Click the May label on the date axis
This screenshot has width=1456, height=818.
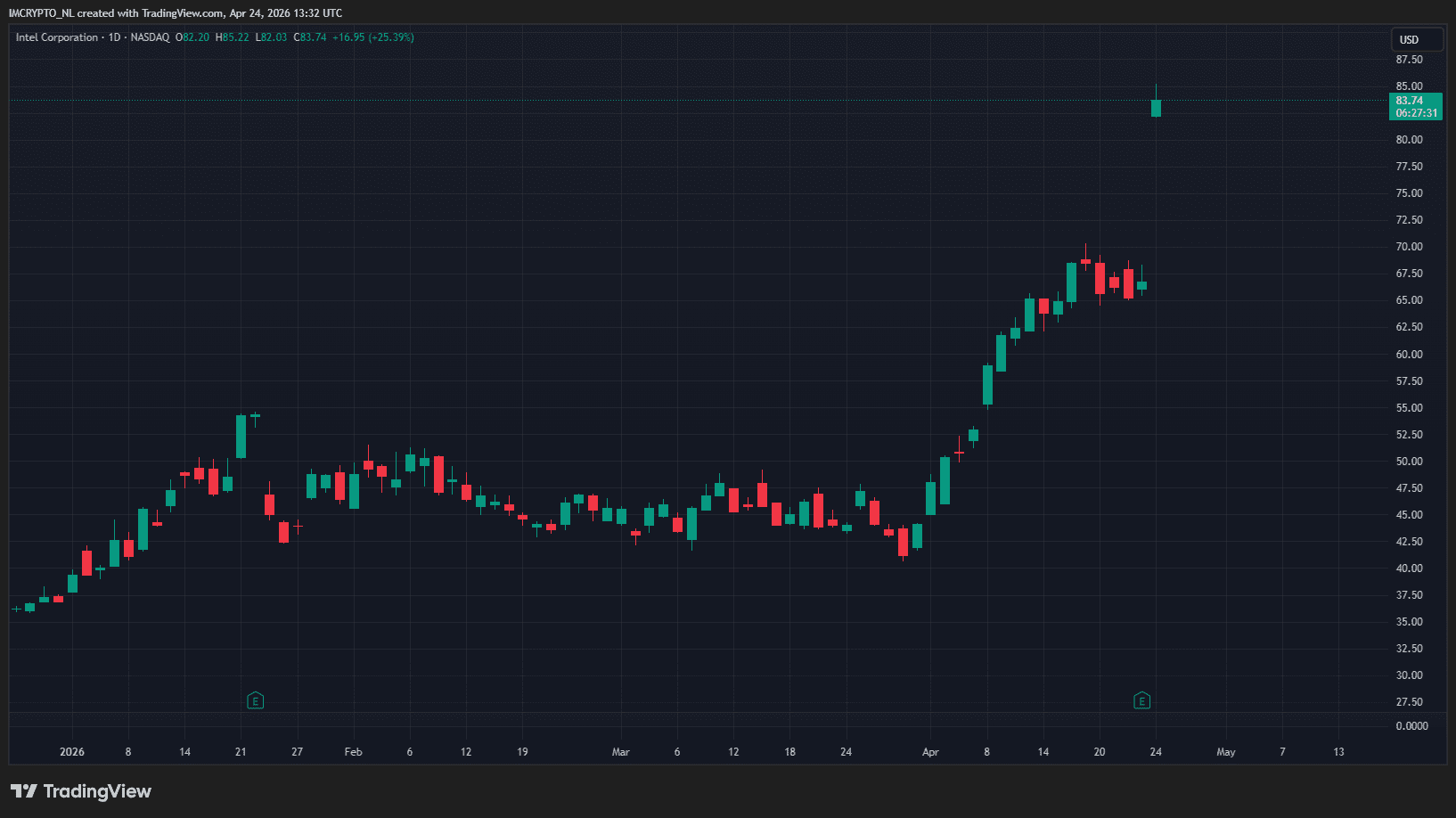tap(1226, 752)
